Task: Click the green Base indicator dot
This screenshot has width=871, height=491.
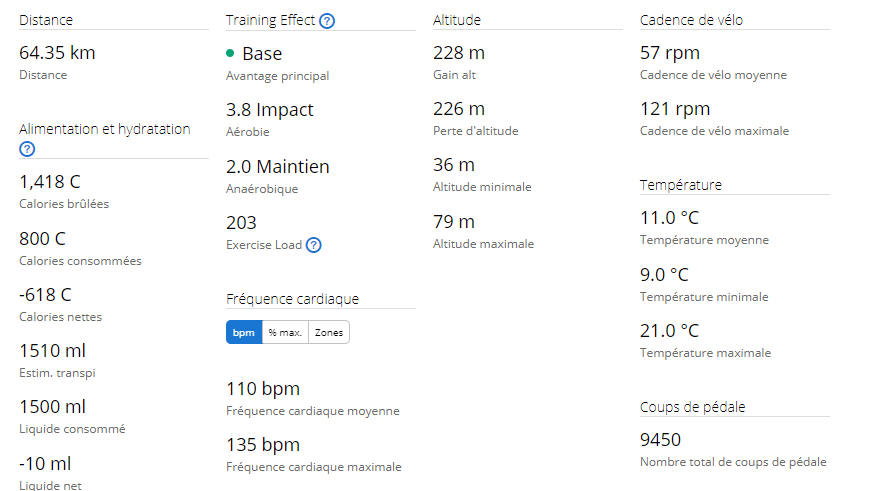Action: [x=230, y=53]
